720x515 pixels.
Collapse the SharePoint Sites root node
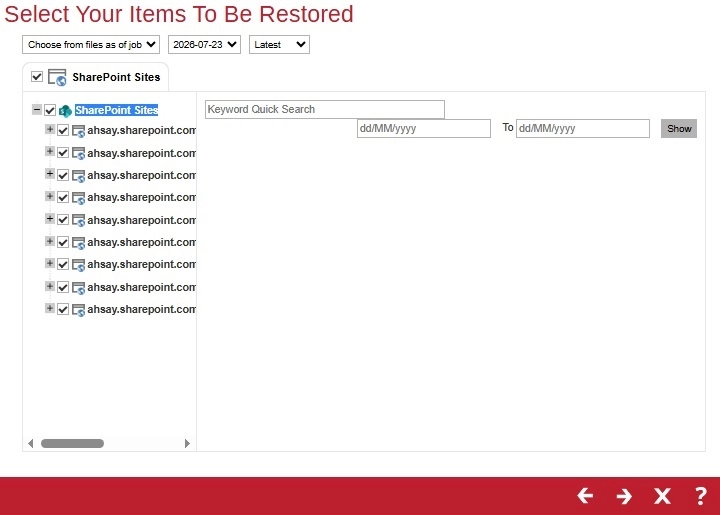point(37,110)
